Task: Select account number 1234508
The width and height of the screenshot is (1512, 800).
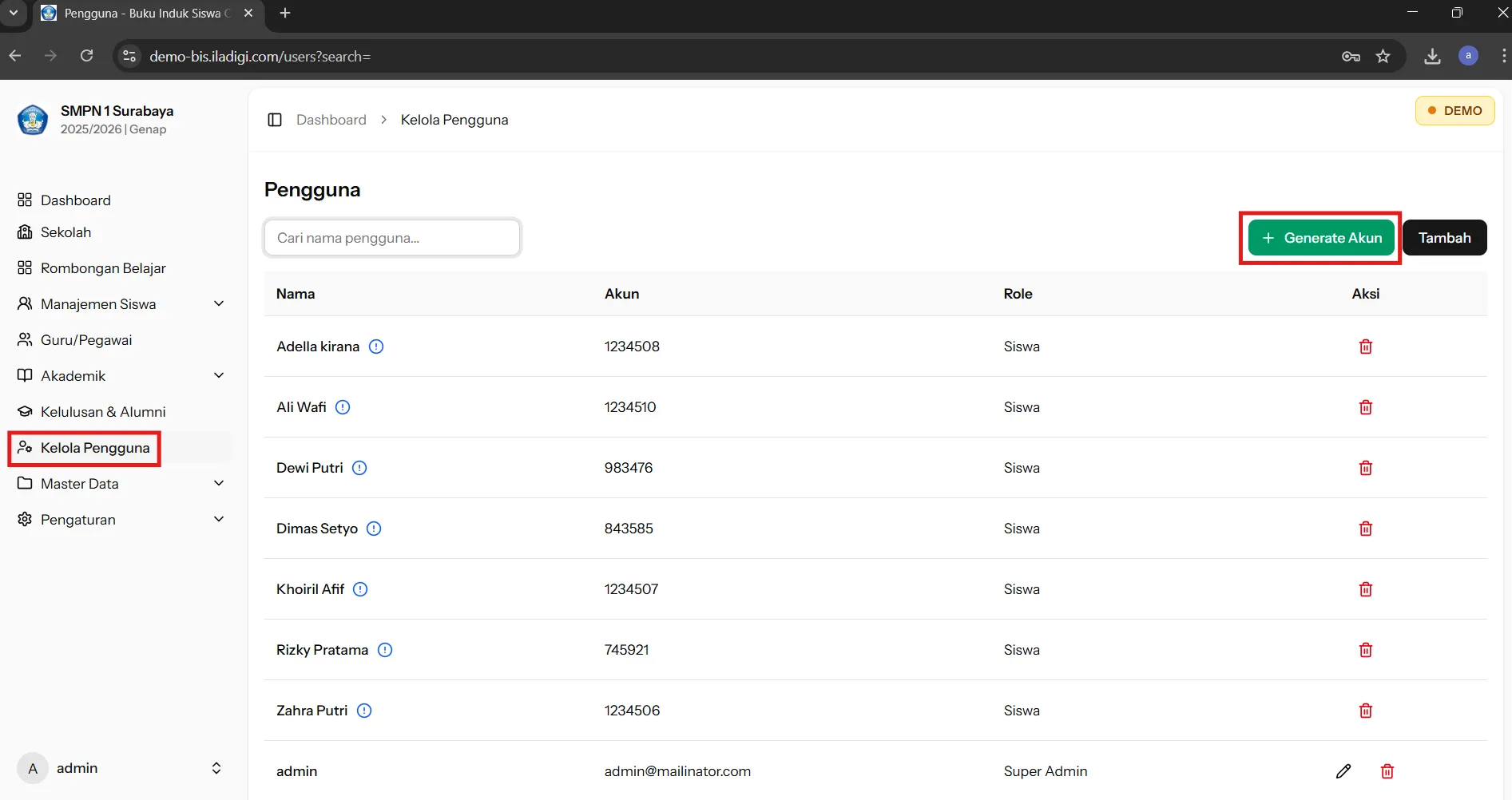Action: click(x=632, y=347)
